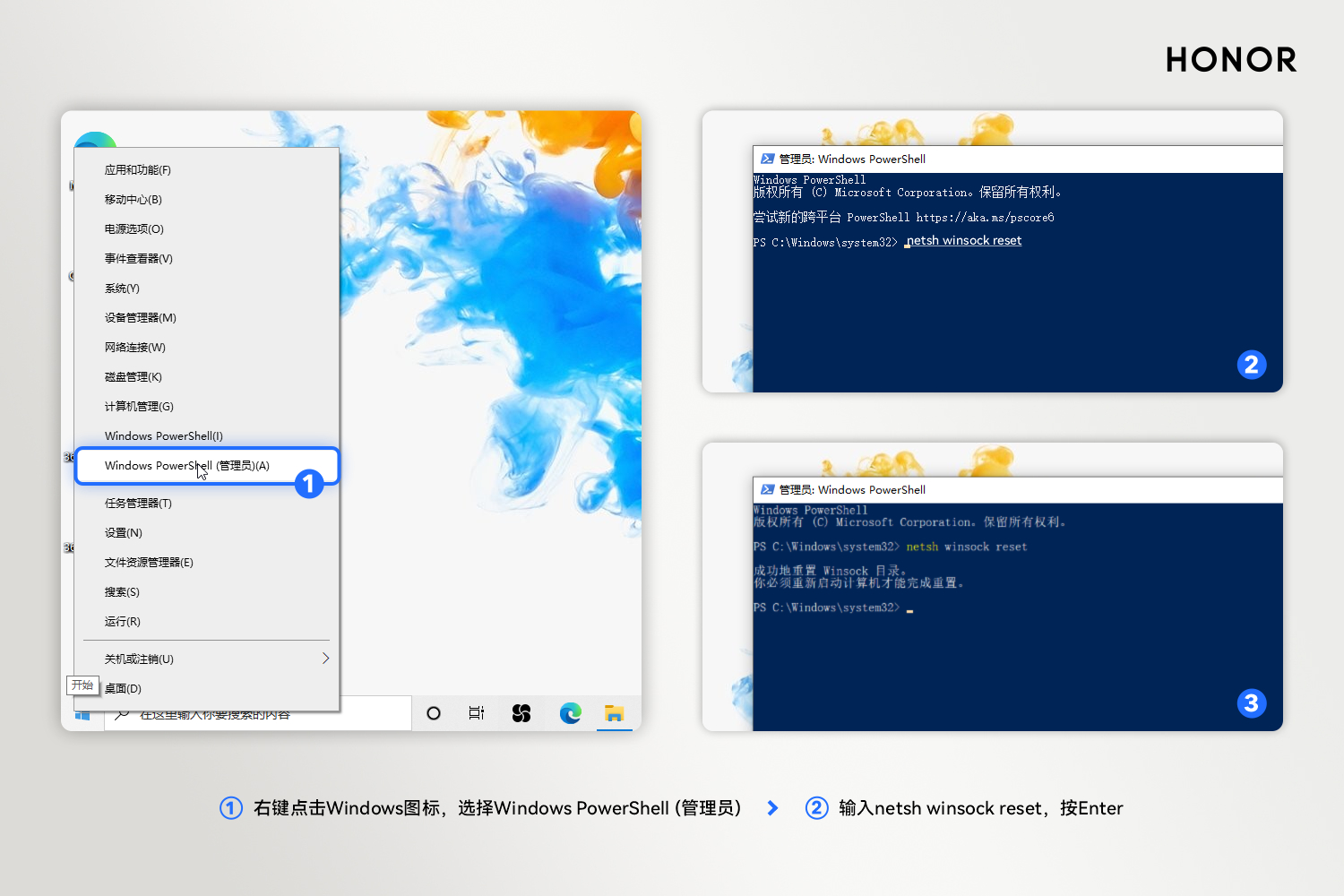1344x896 pixels.
Task: Open 运行(R) menu entry
Action: click(207, 622)
